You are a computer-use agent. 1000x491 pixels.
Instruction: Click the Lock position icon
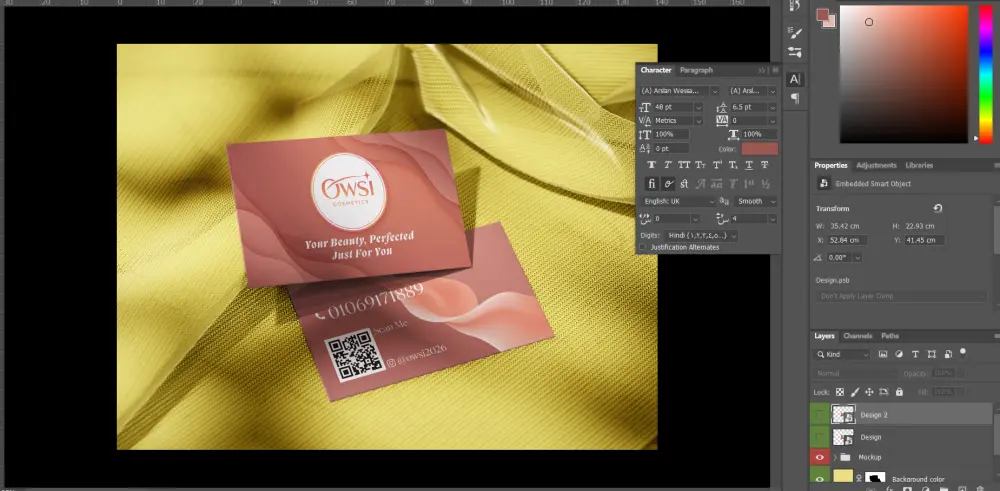click(869, 392)
